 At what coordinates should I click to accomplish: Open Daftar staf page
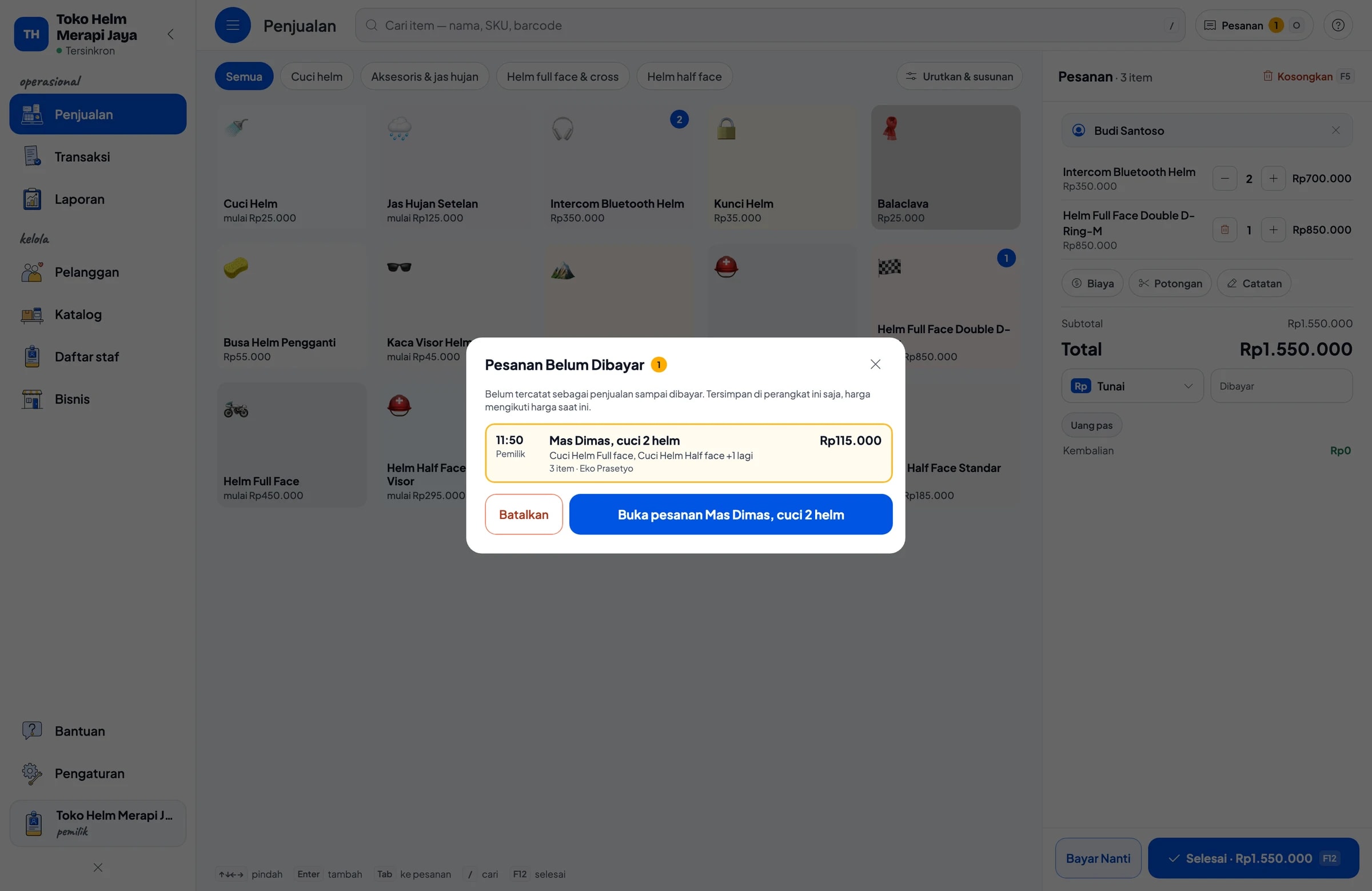98,357
